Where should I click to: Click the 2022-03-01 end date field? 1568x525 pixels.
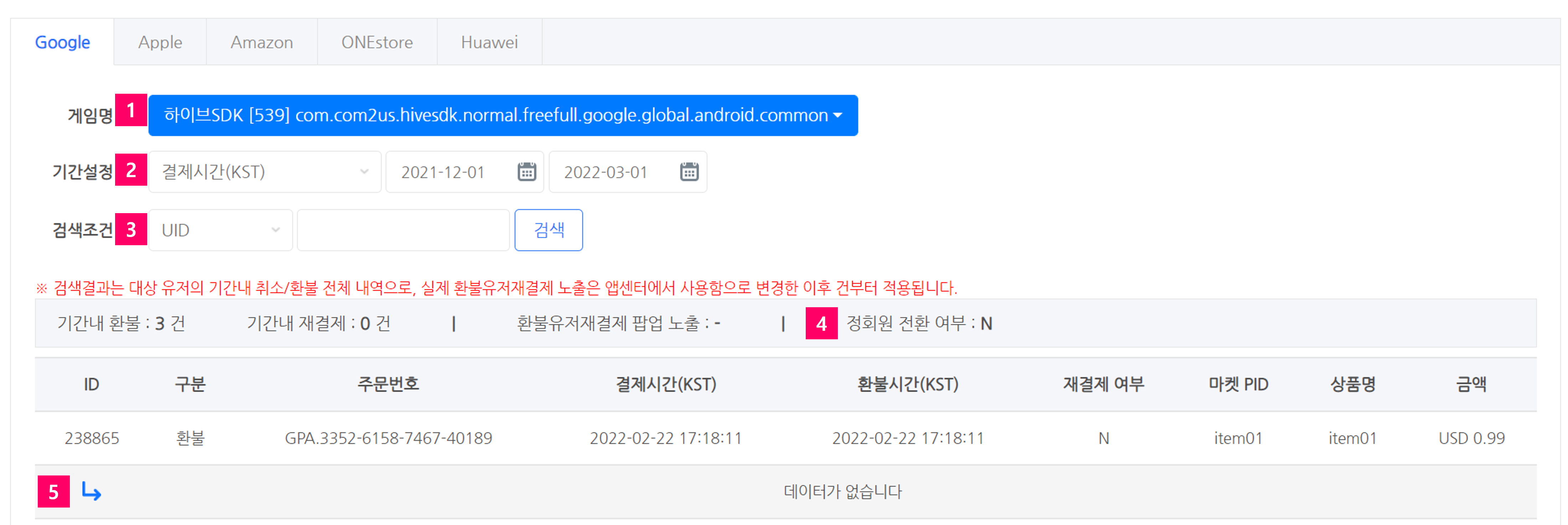point(628,172)
